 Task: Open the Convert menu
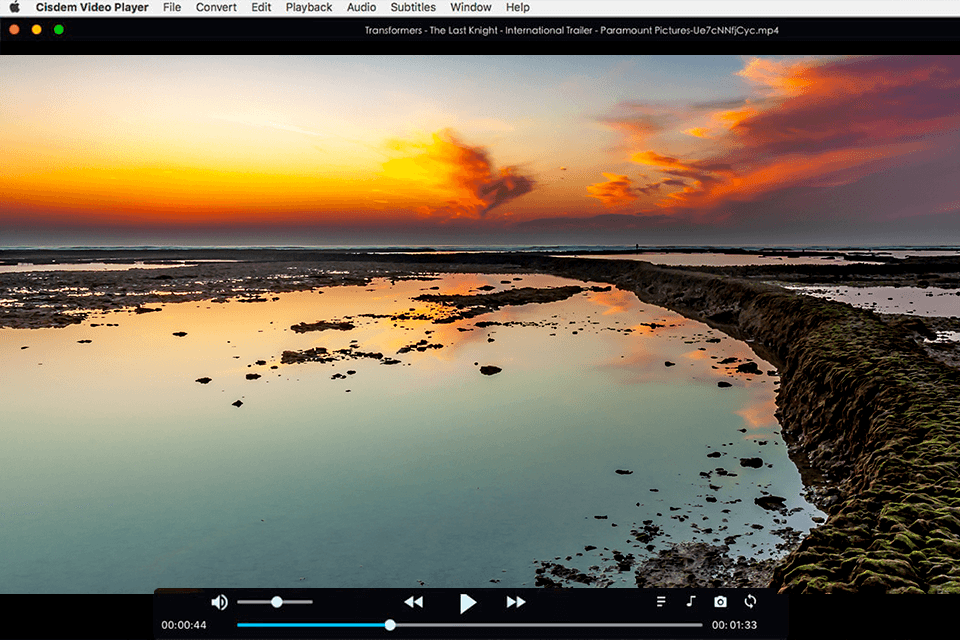(x=216, y=7)
